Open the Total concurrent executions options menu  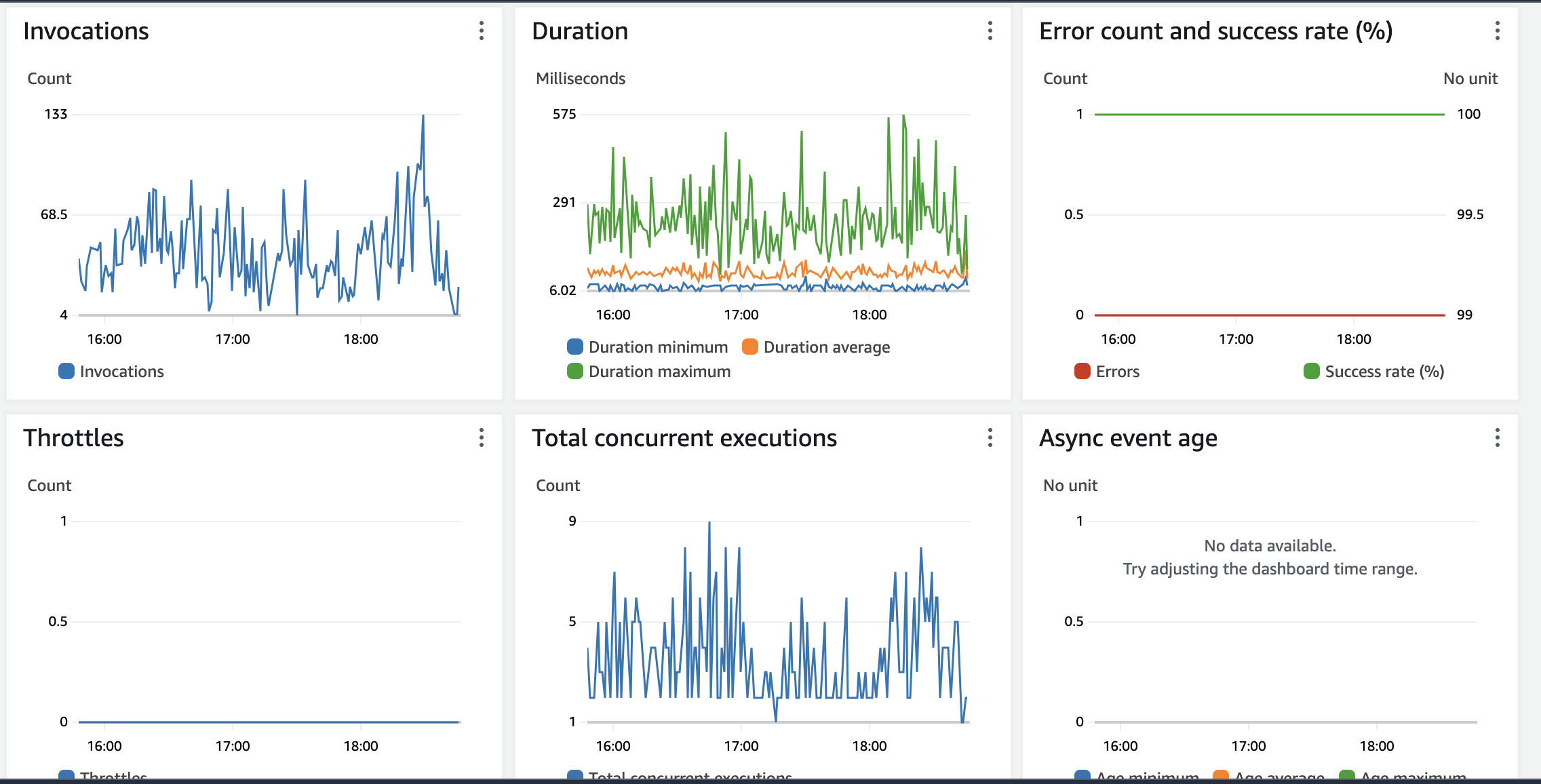(991, 438)
